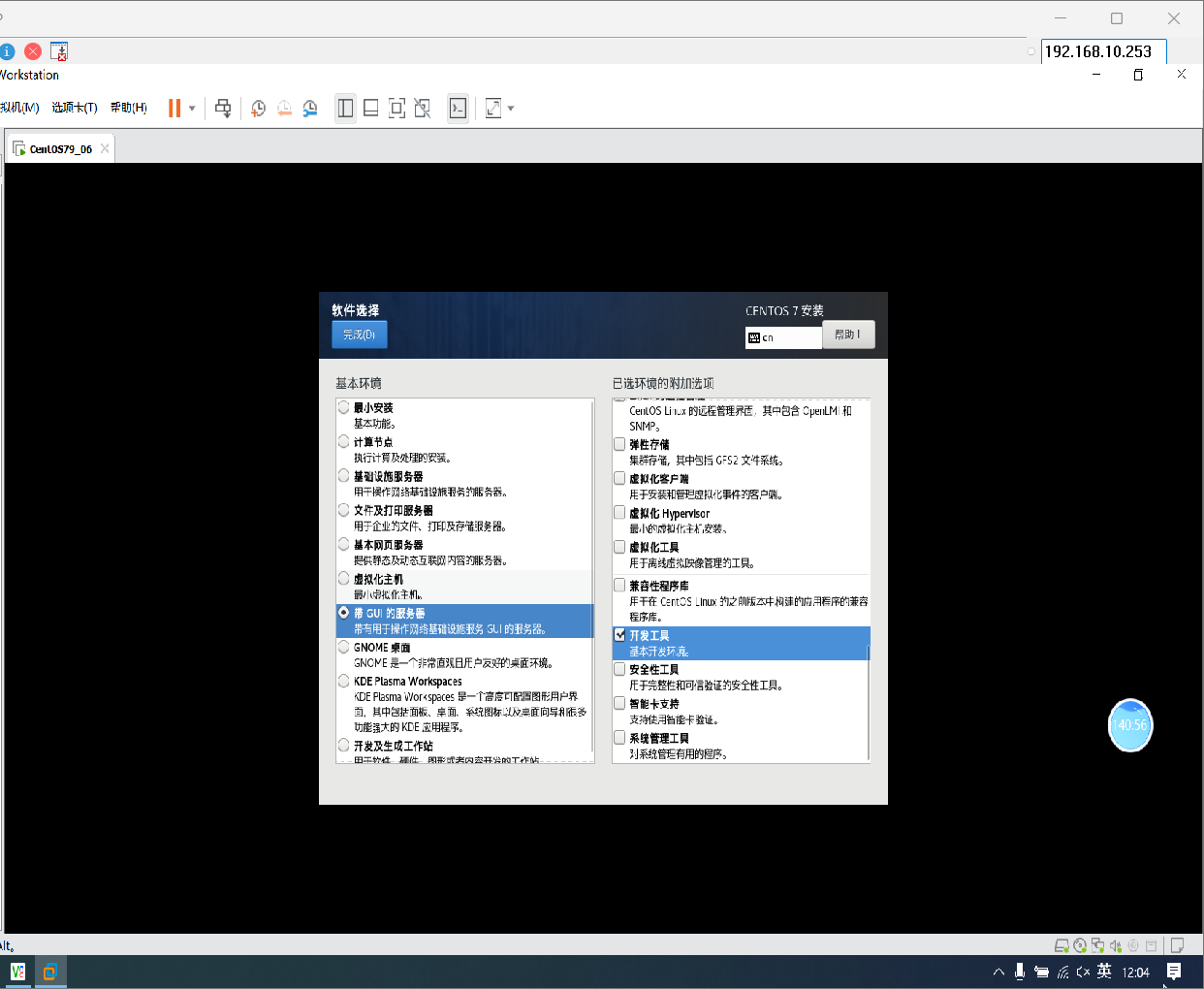Select the 计算节点 radio button

click(x=343, y=441)
